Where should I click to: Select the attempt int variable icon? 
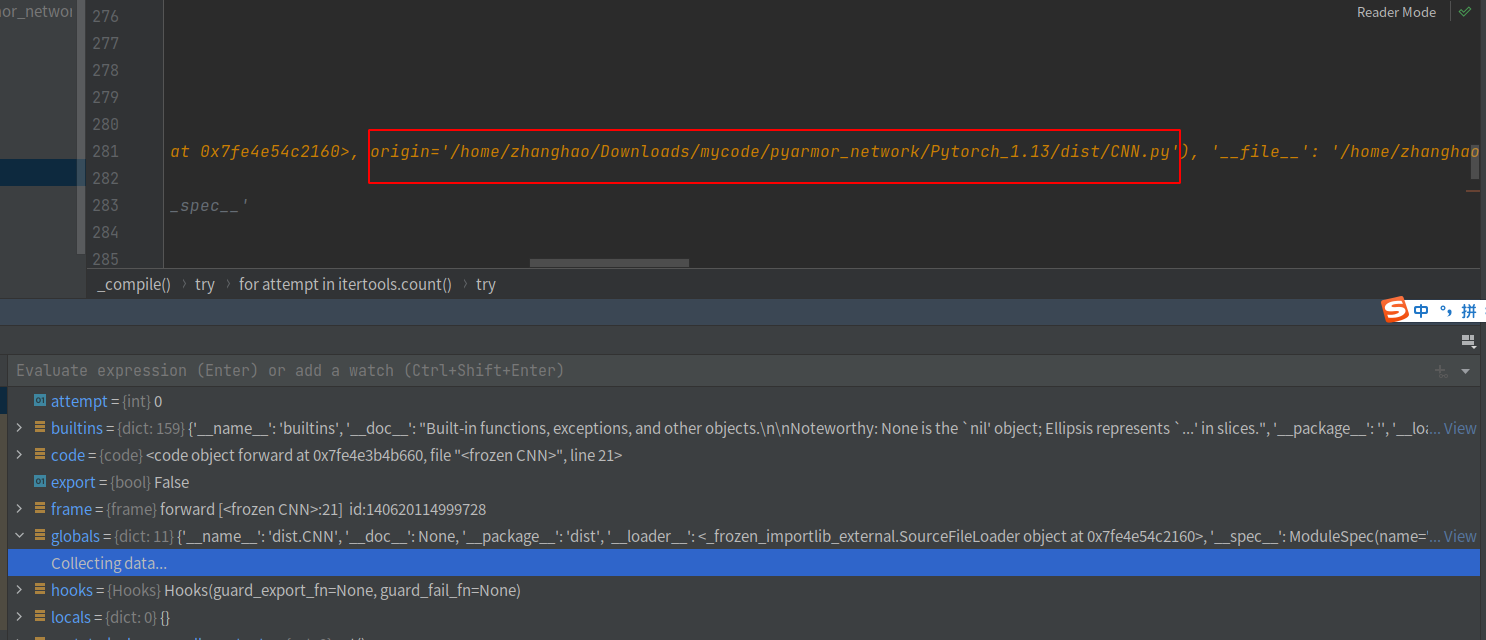[40, 401]
